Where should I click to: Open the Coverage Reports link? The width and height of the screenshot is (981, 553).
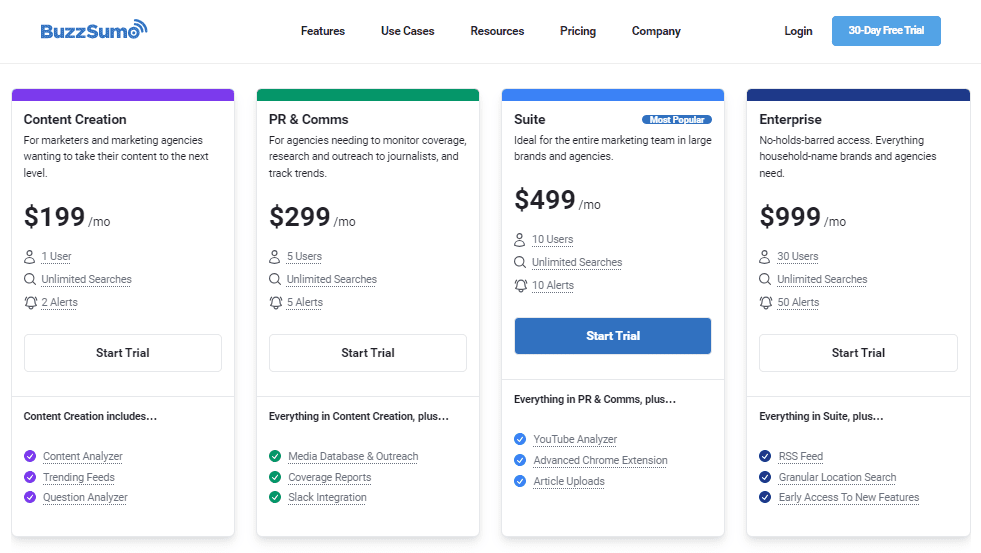coord(330,477)
